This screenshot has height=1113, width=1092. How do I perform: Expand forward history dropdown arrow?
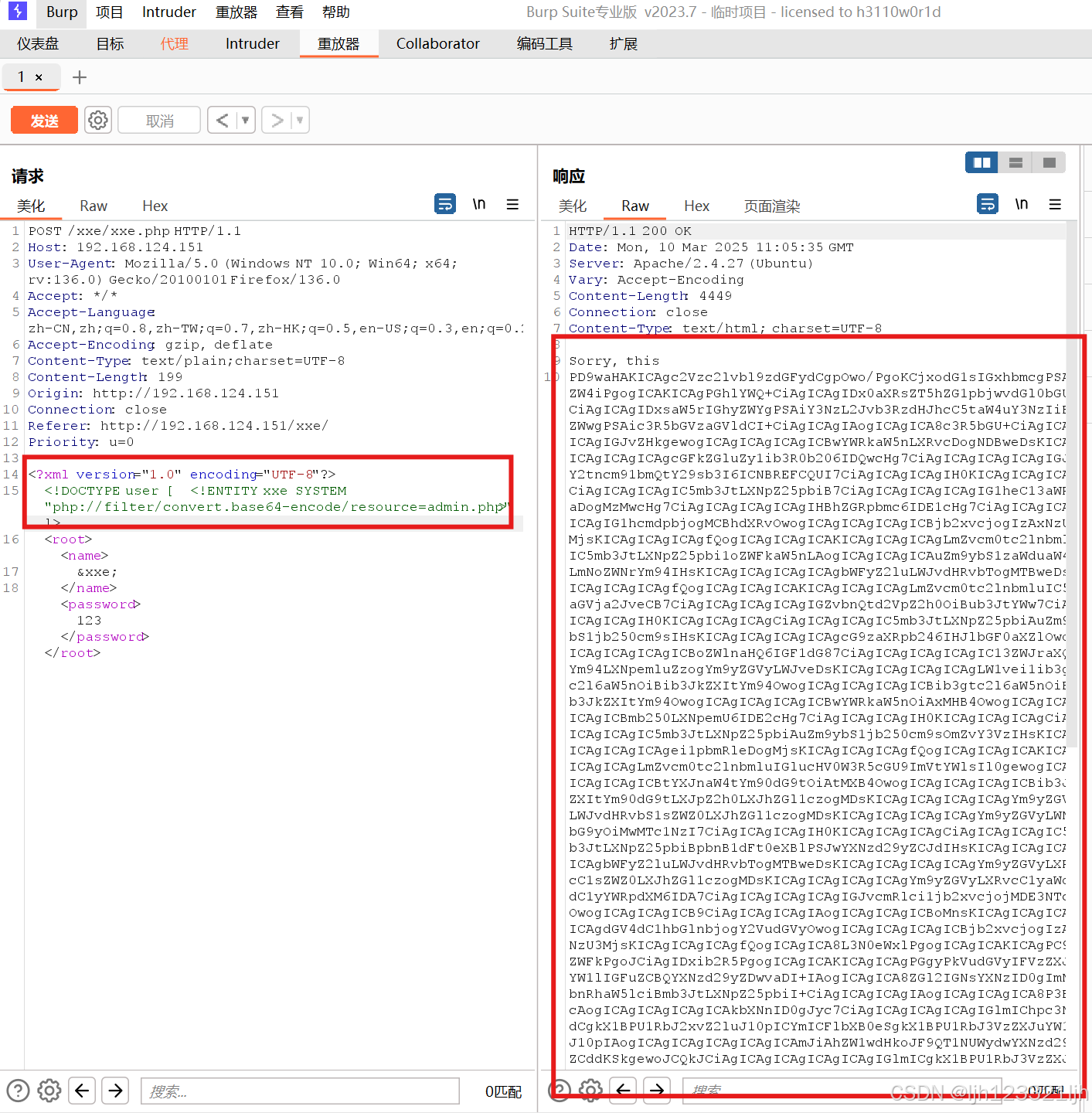point(300,121)
